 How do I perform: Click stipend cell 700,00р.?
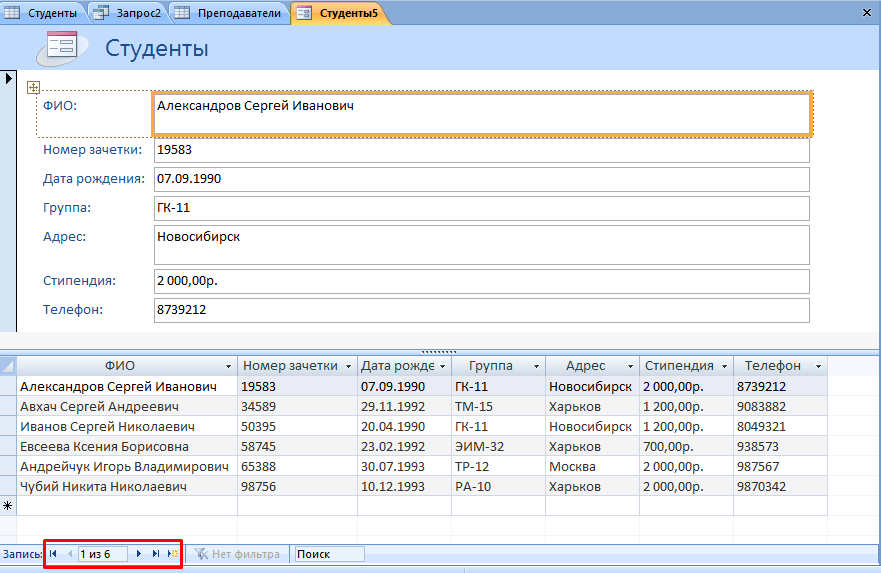point(686,447)
